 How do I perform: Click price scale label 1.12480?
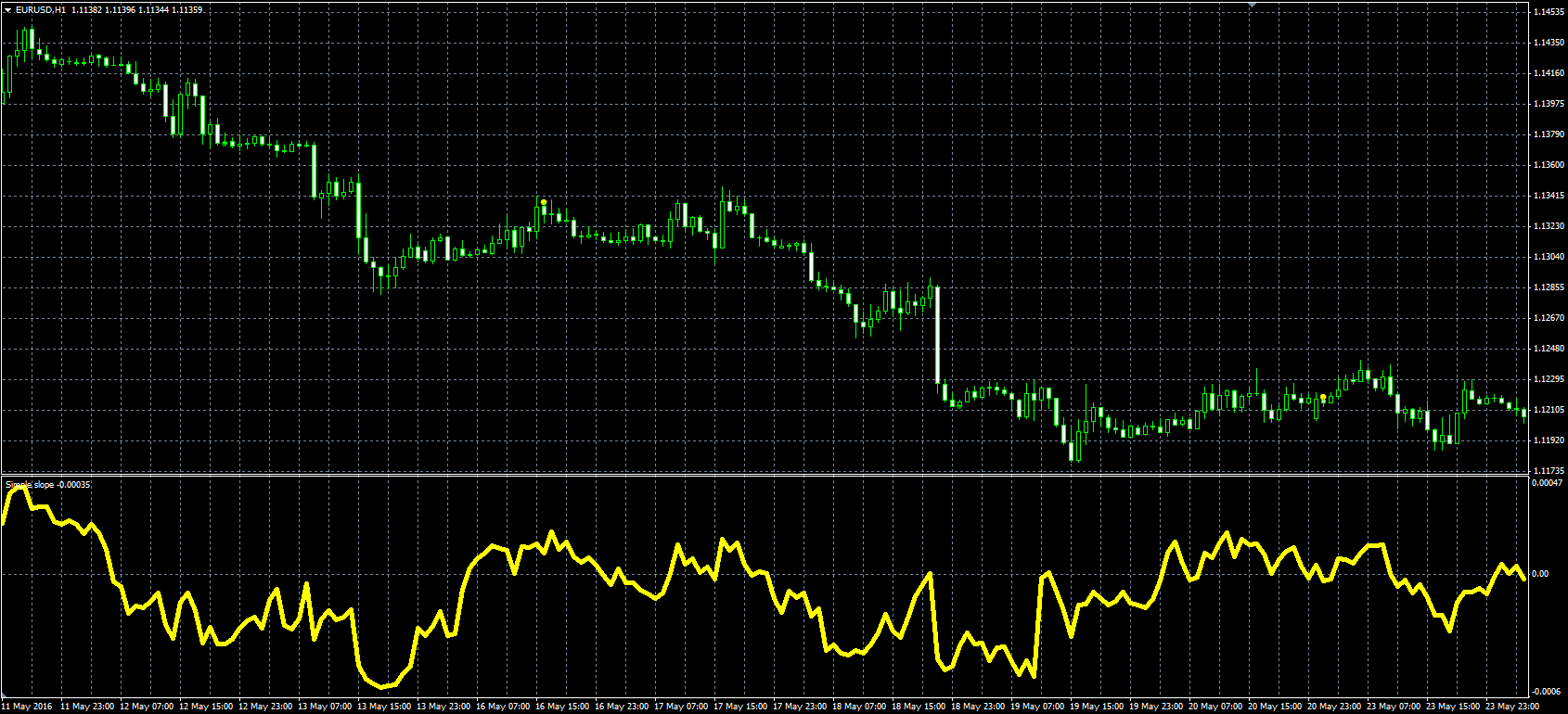1549,349
